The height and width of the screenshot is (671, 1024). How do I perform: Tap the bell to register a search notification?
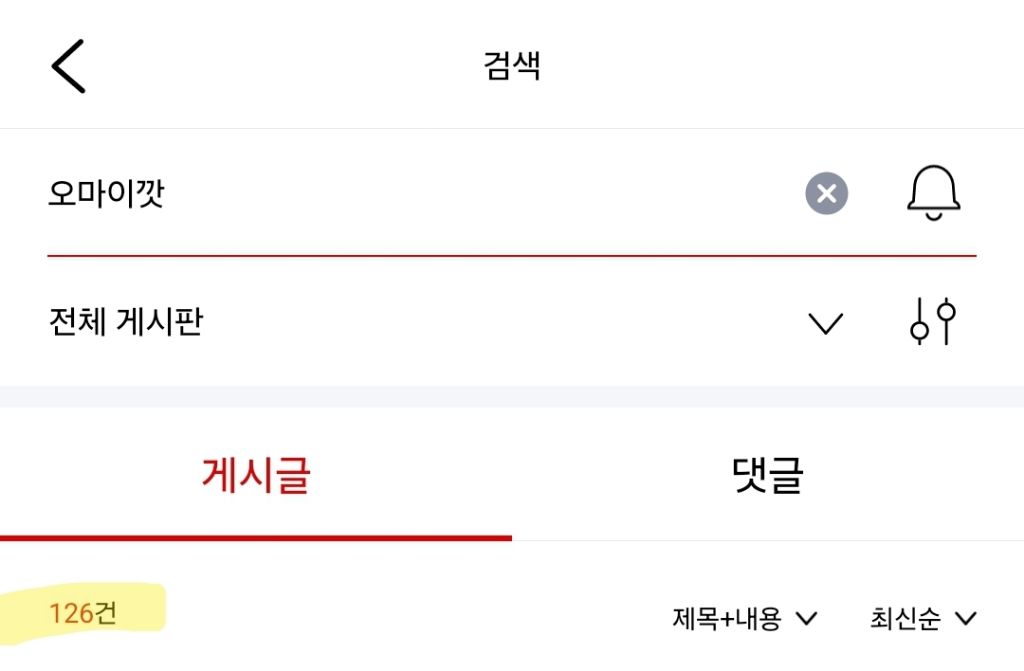934,193
